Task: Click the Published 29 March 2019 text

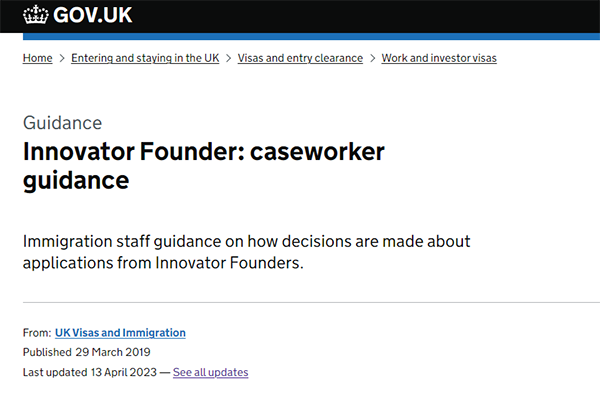Action: point(86,352)
